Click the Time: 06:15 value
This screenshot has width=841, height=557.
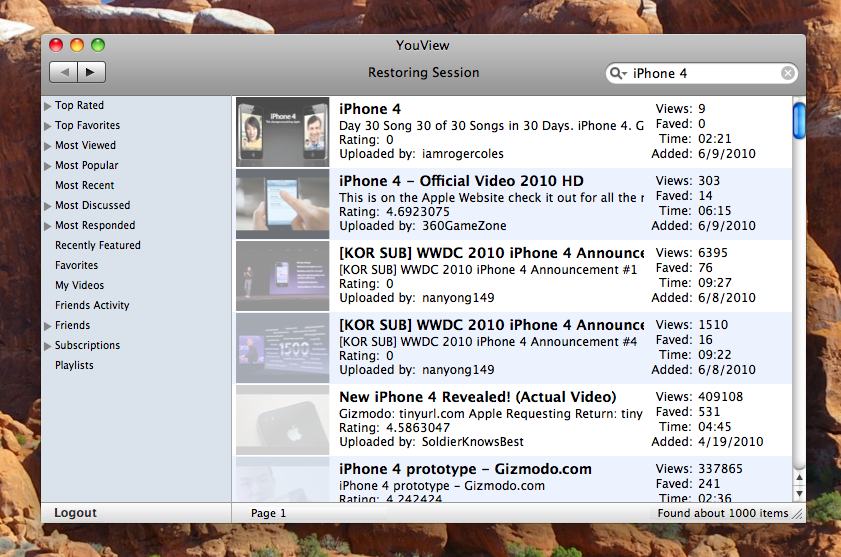pyautogui.click(x=714, y=211)
